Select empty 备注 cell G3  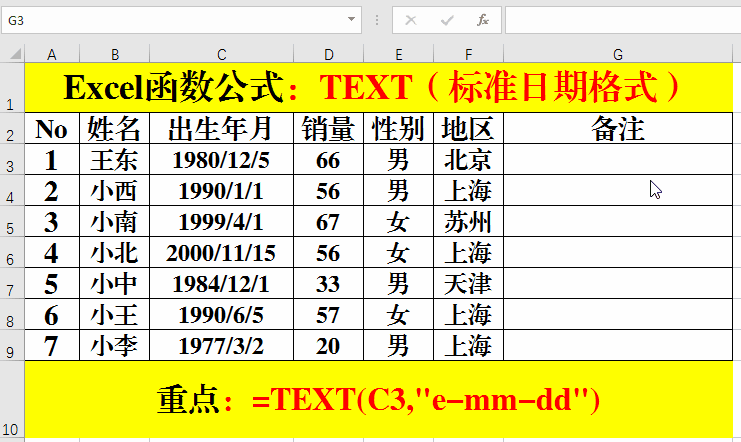tap(618, 159)
